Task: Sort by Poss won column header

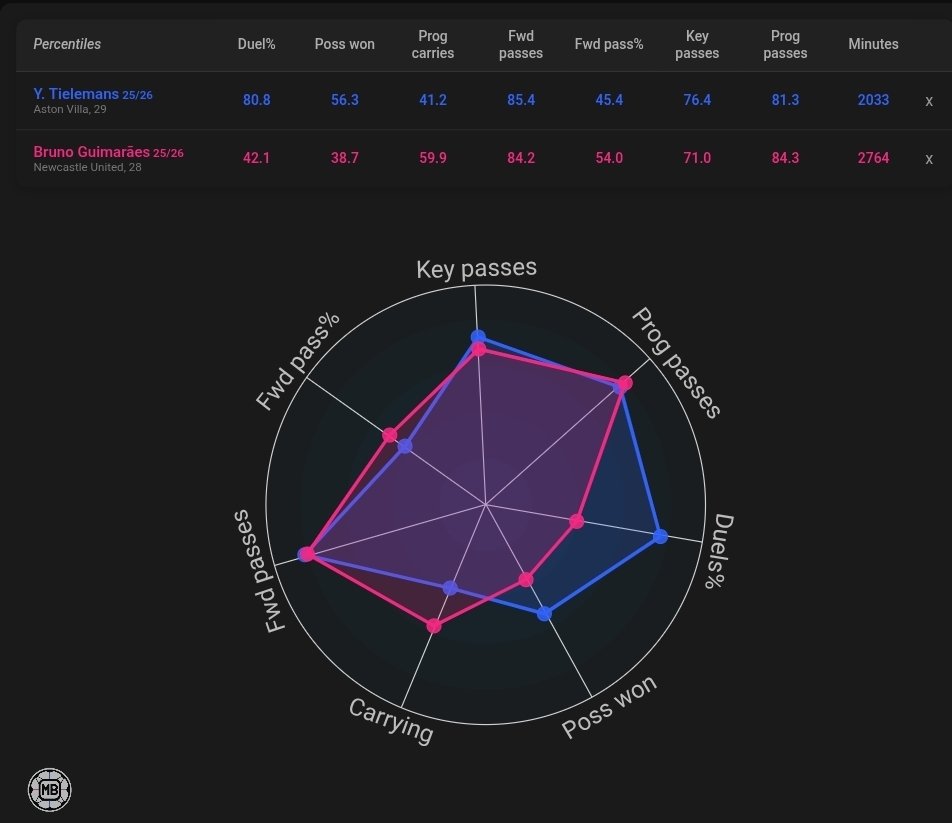Action: (x=344, y=44)
